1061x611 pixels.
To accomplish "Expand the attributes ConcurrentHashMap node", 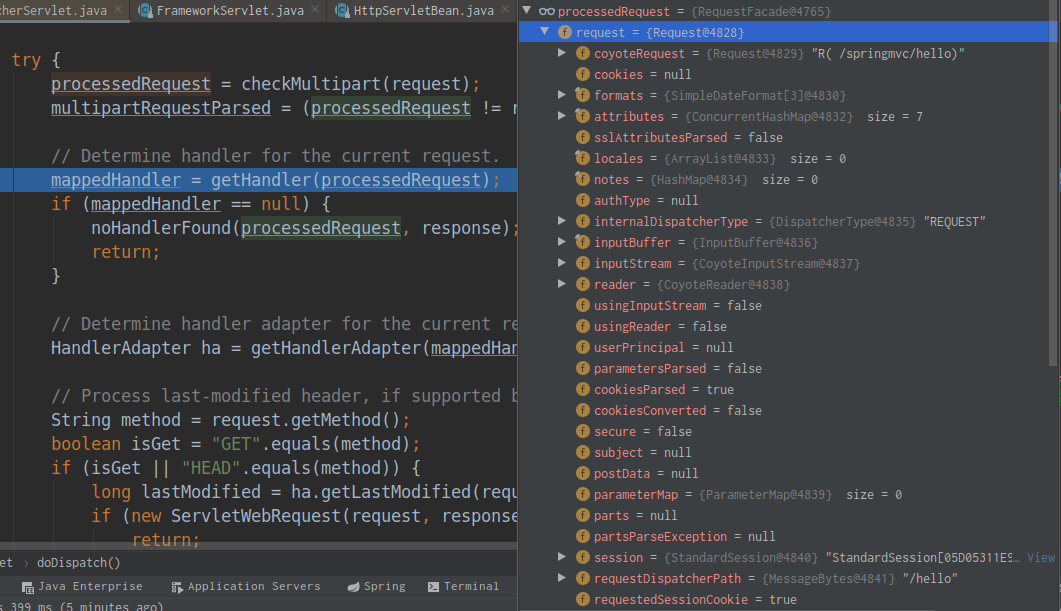I will [563, 116].
